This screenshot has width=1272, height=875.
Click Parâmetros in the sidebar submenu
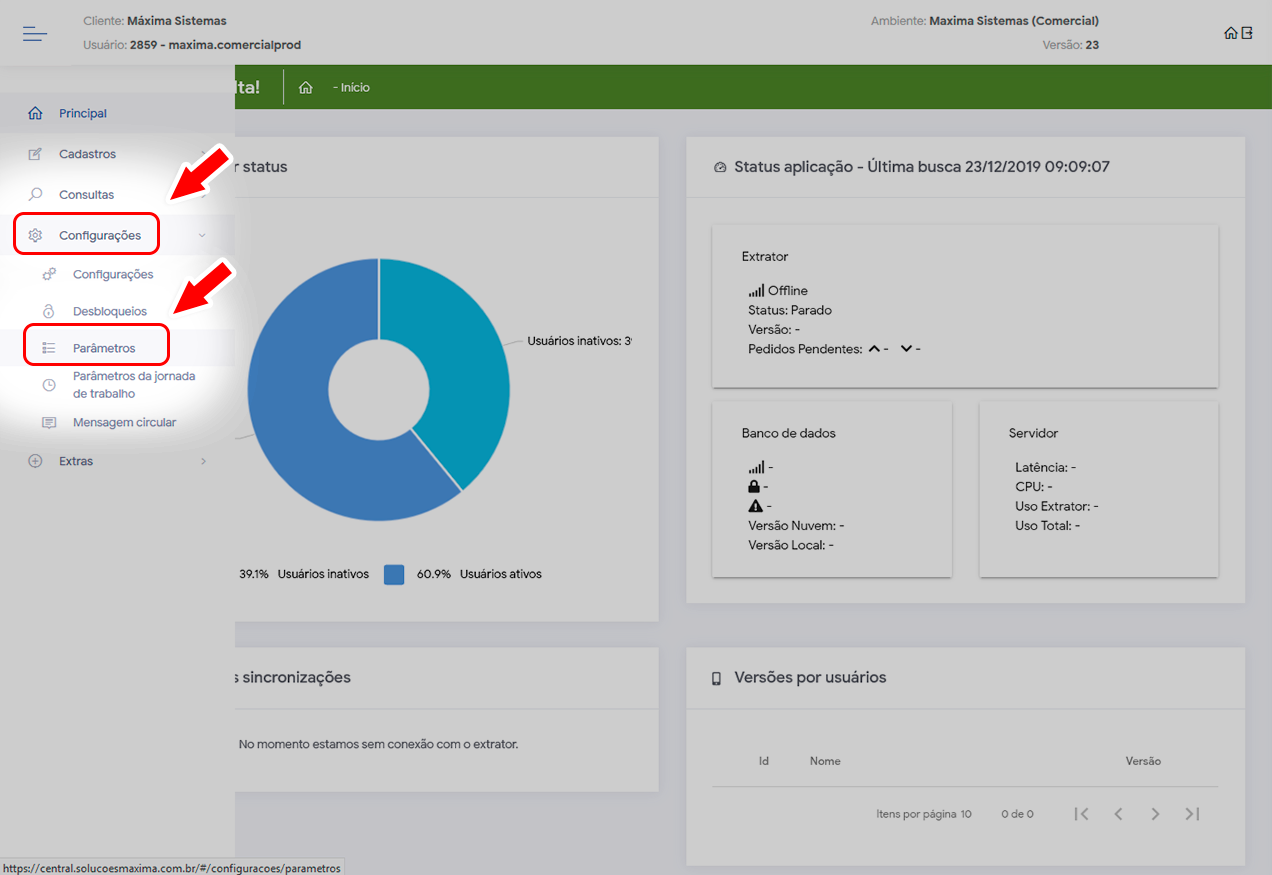click(x=103, y=348)
